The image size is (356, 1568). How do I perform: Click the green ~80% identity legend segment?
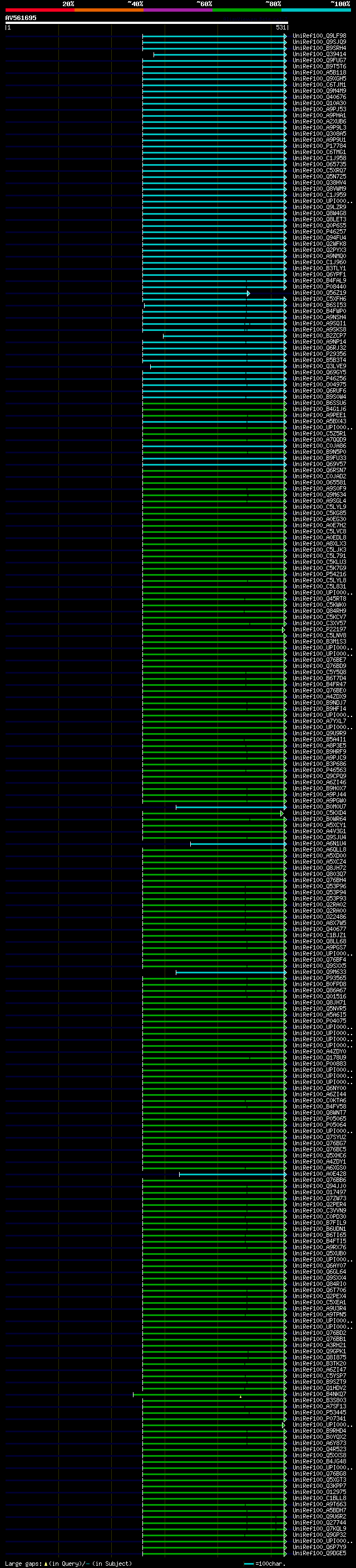[247, 10]
